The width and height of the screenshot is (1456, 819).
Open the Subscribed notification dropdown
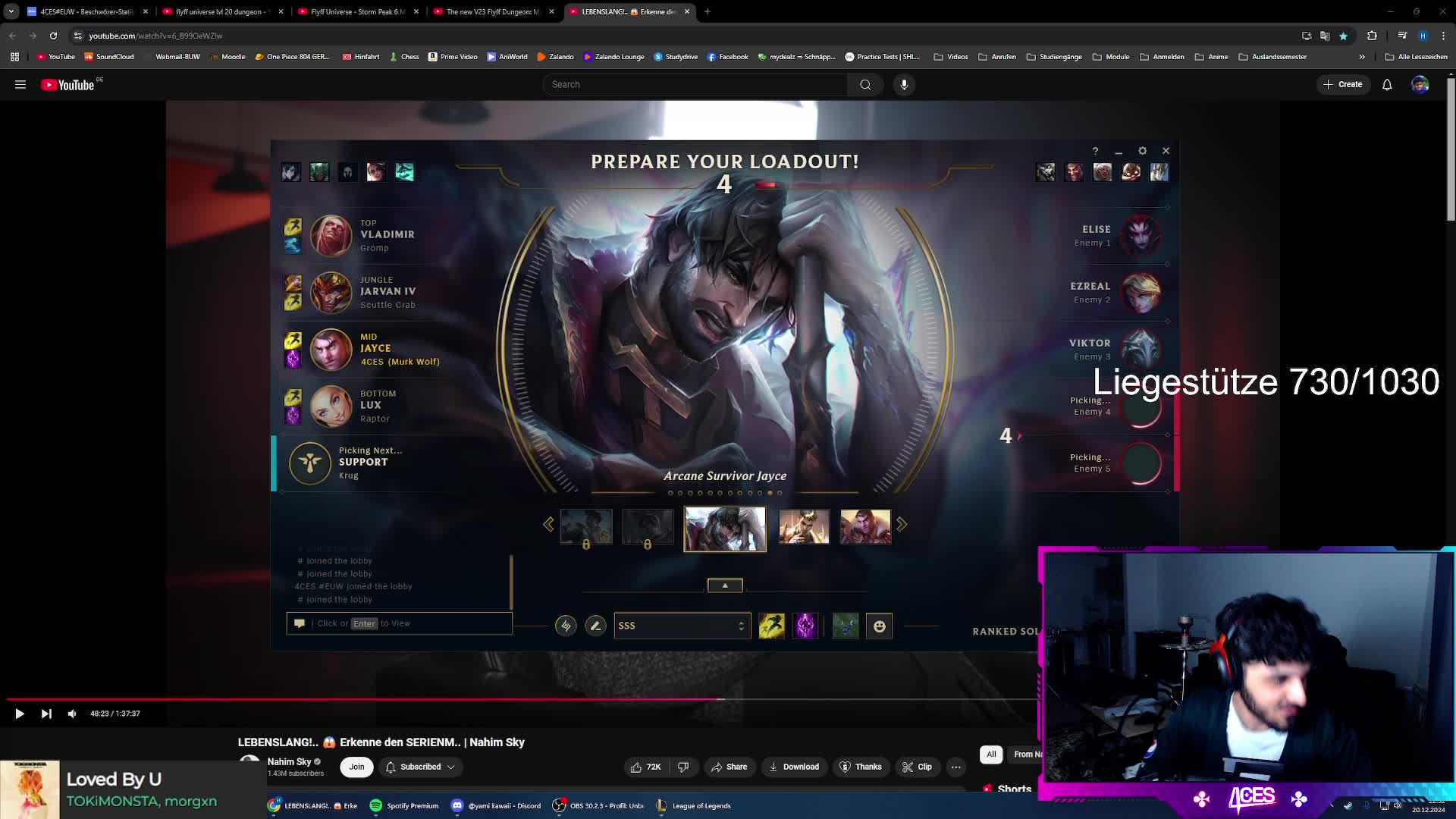pyautogui.click(x=421, y=767)
